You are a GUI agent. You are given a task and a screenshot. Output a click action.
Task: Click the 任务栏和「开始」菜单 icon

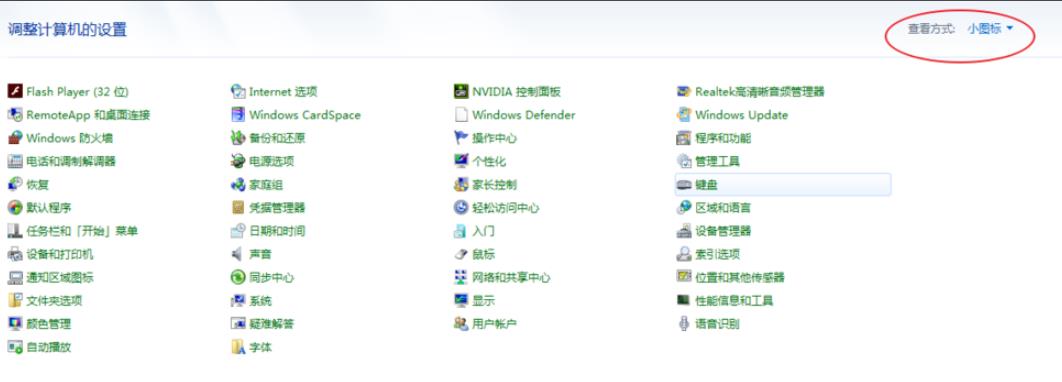(15, 231)
